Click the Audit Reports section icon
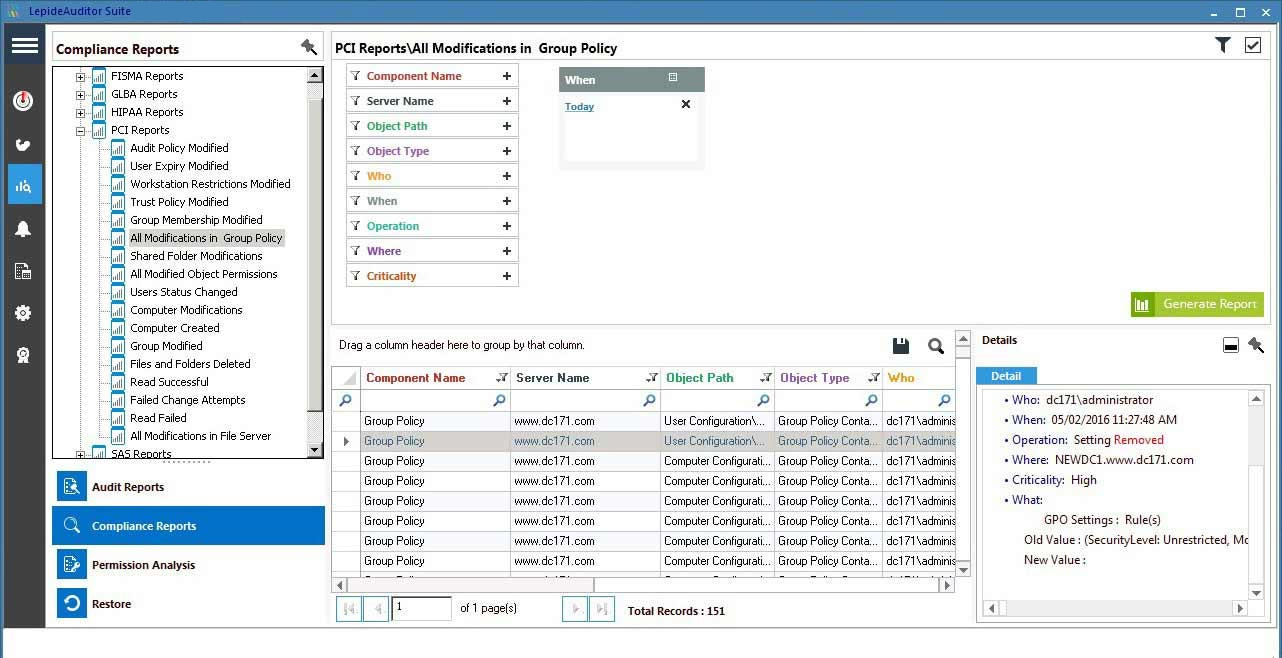1282x658 pixels. click(72, 487)
